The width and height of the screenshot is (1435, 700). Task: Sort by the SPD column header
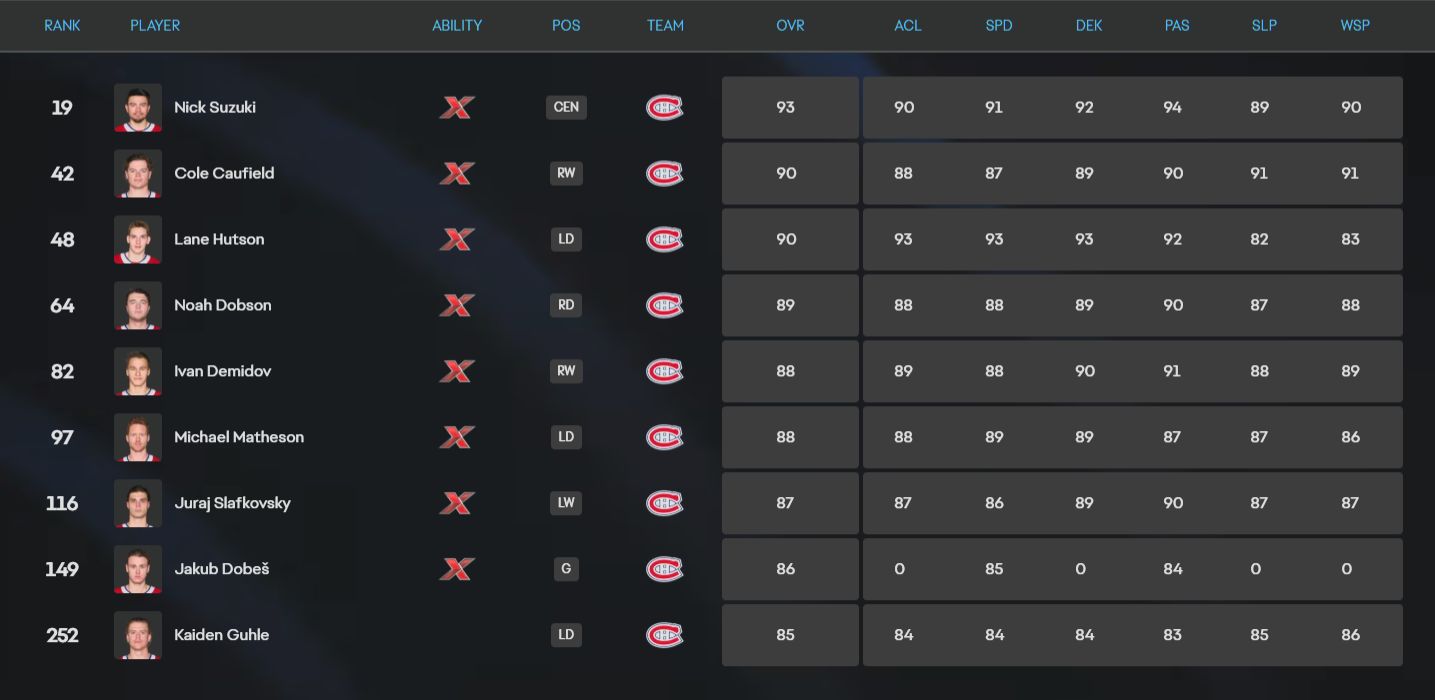[999, 26]
